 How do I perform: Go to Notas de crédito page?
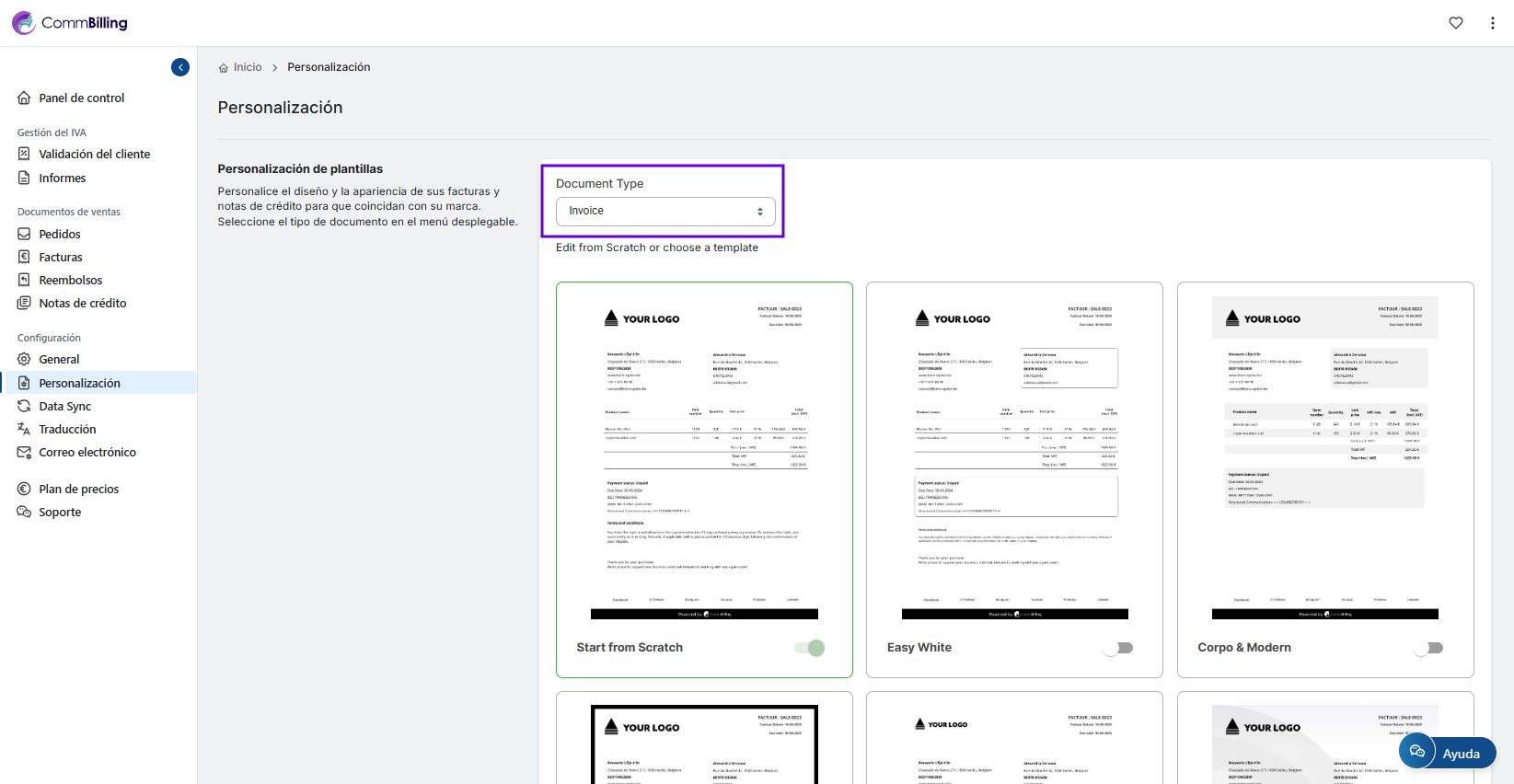tap(82, 303)
